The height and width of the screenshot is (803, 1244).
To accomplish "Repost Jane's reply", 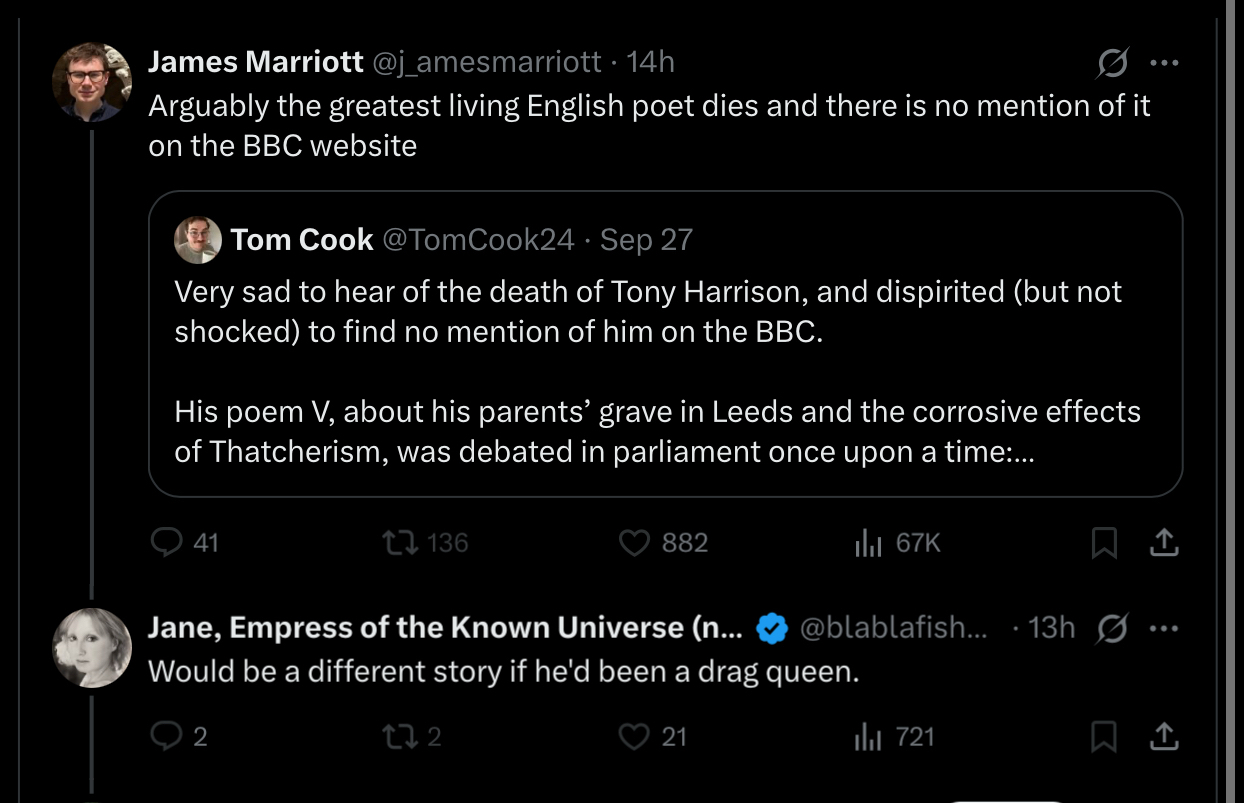I will click(x=398, y=737).
